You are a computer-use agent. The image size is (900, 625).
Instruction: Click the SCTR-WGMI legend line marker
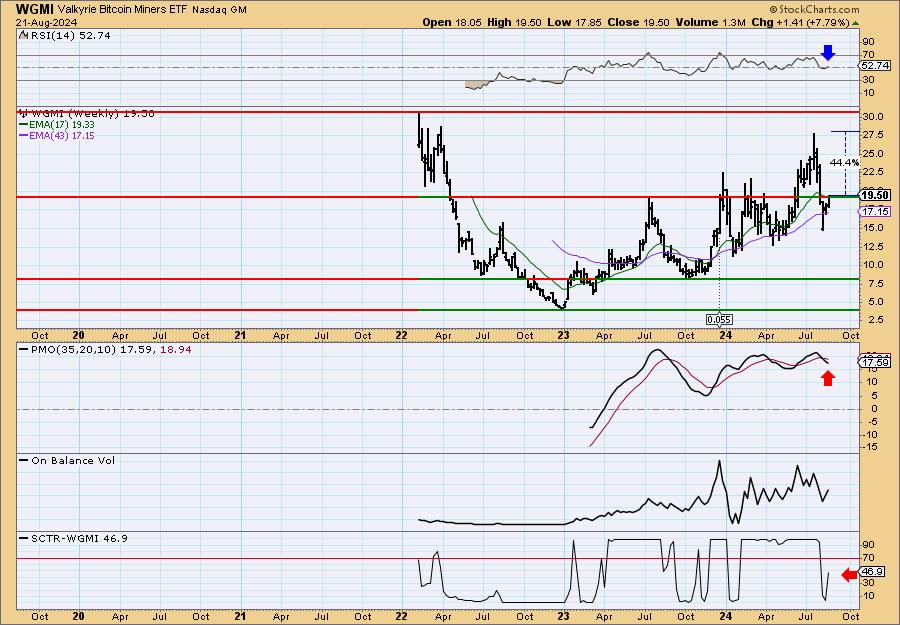(24, 538)
